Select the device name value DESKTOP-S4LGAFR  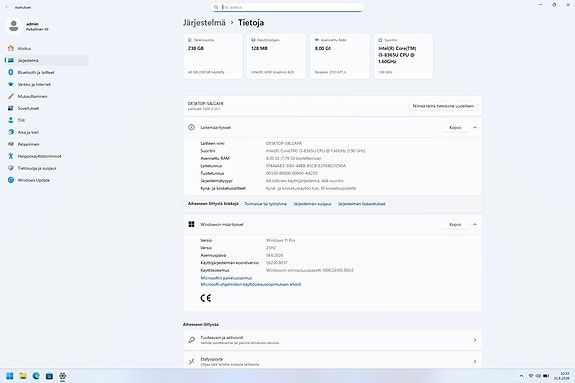[284, 143]
